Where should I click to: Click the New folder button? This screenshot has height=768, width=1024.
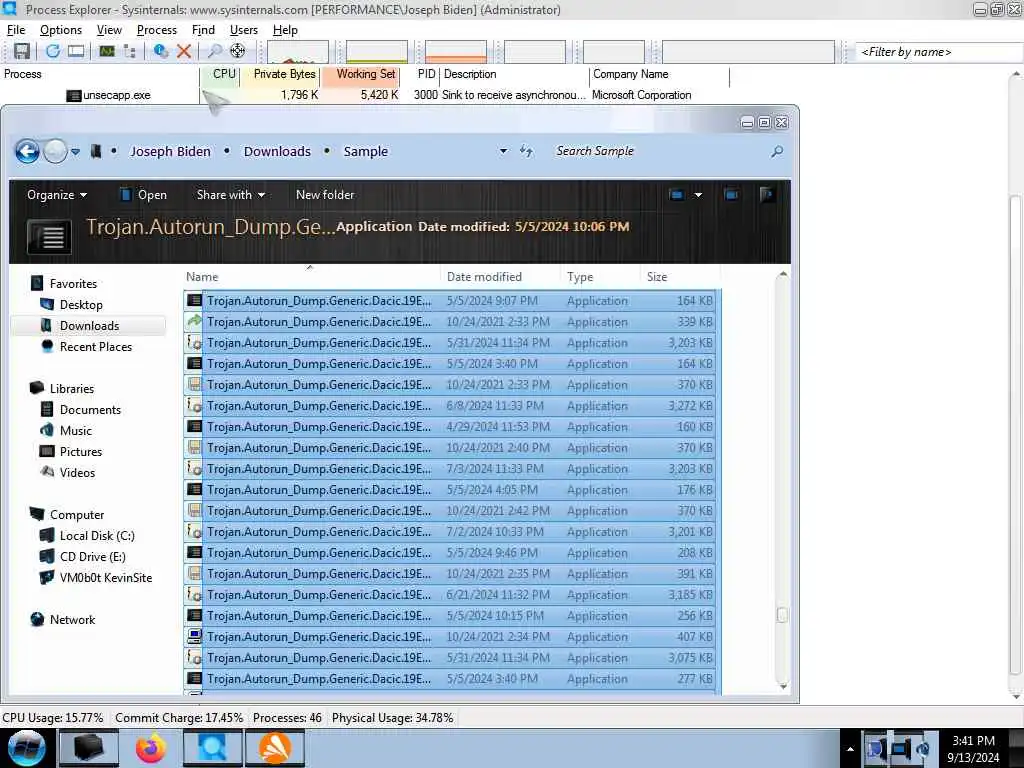pyautogui.click(x=325, y=195)
